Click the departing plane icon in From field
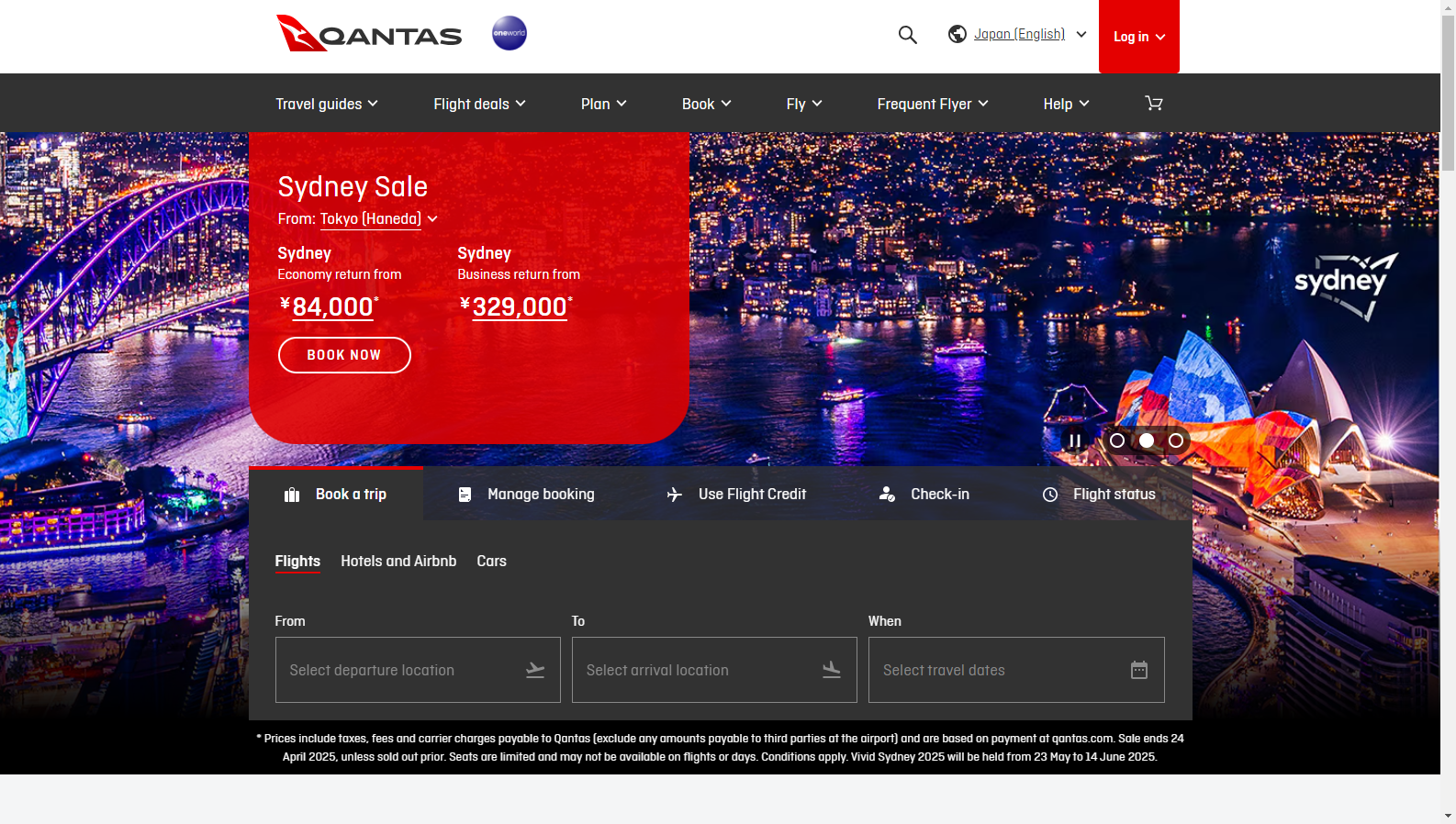 click(x=535, y=671)
